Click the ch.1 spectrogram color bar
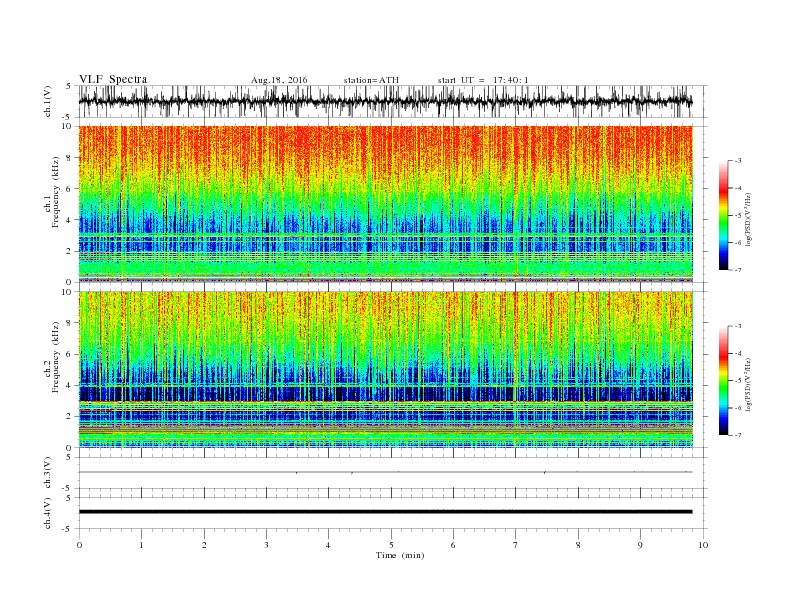This screenshot has width=792, height=612. coord(723,215)
